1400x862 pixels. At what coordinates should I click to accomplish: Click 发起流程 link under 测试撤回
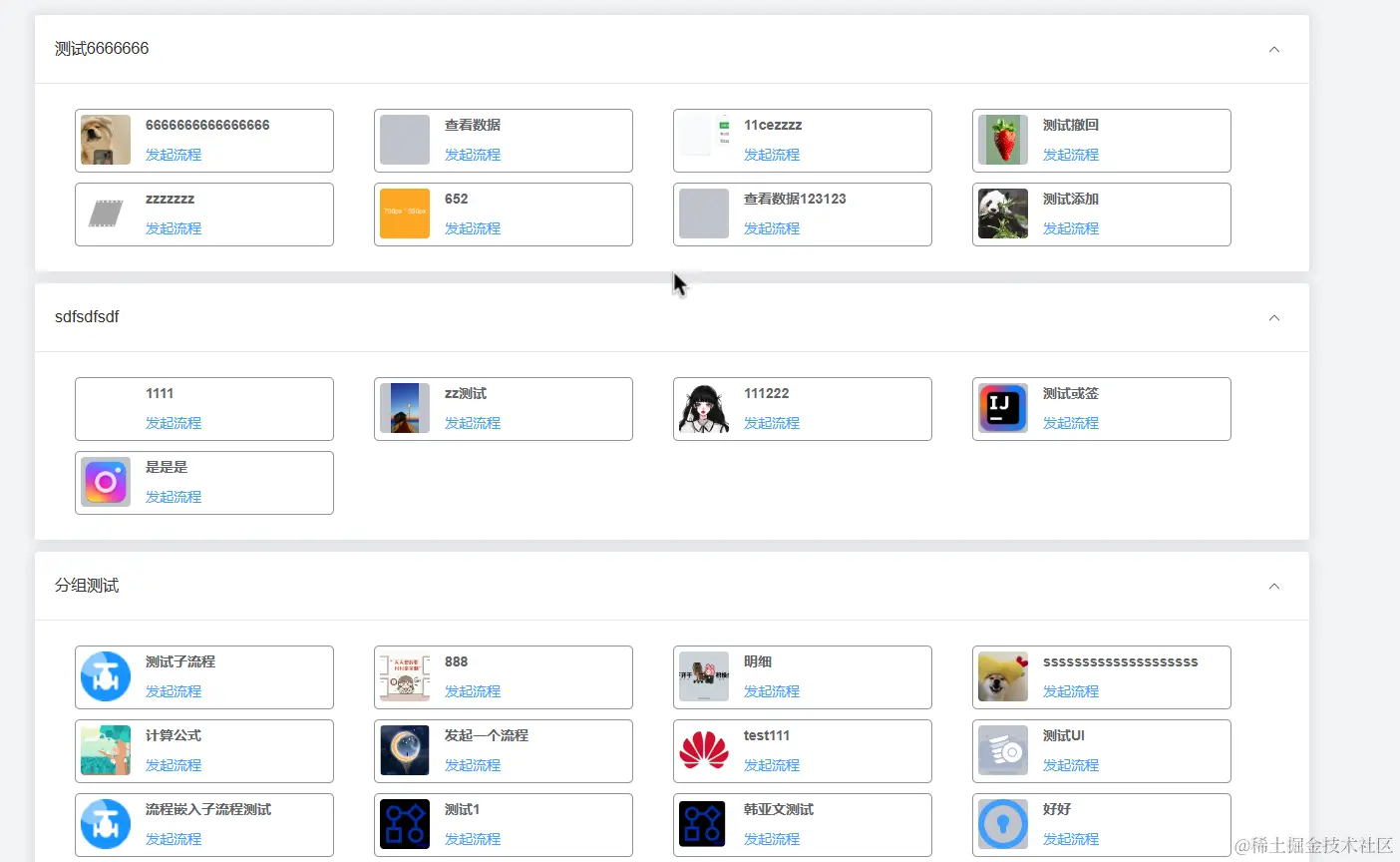click(x=1071, y=155)
